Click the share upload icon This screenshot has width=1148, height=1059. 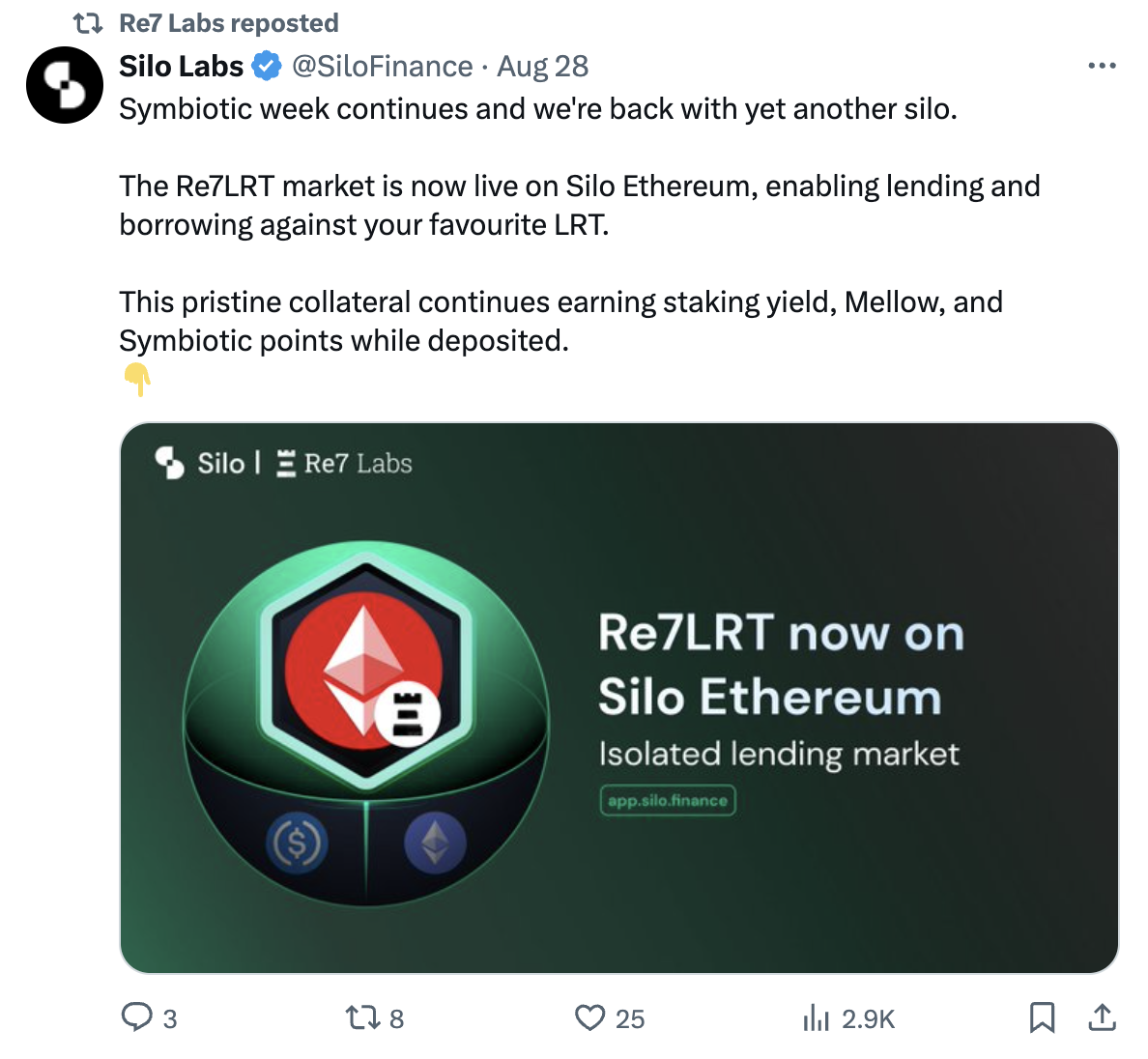pos(1103,1016)
